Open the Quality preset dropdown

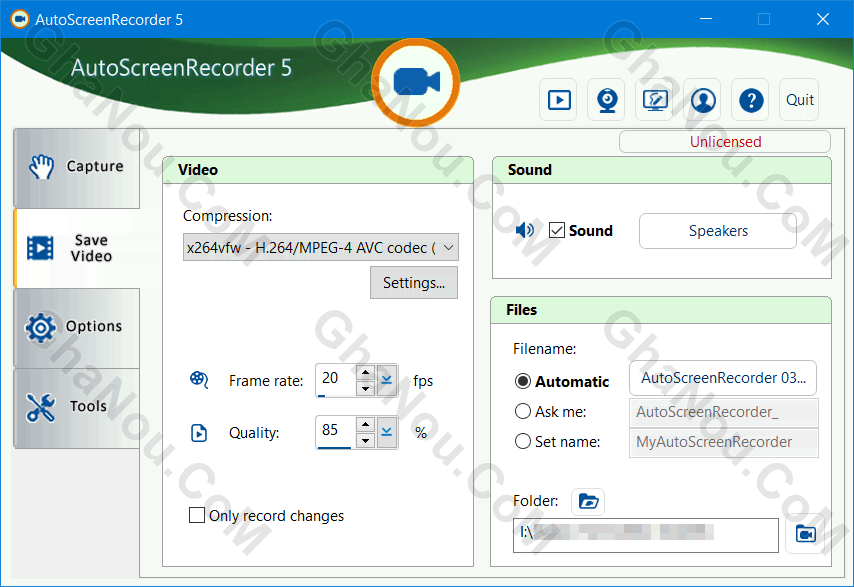387,432
